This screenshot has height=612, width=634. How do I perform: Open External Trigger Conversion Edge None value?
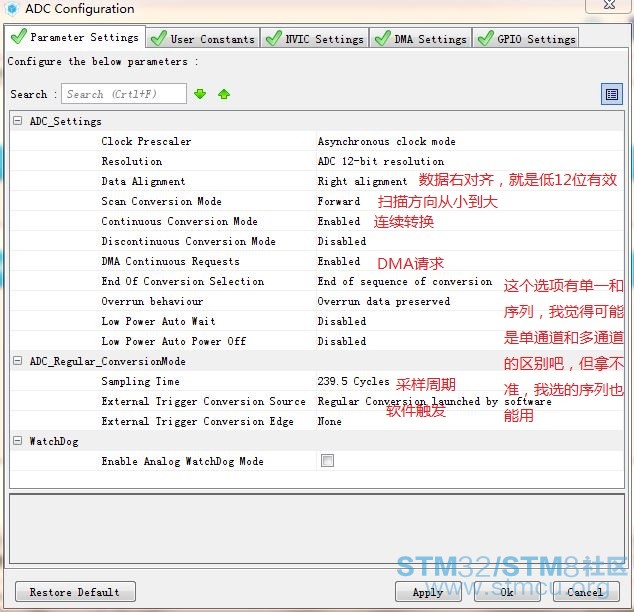[x=330, y=421]
